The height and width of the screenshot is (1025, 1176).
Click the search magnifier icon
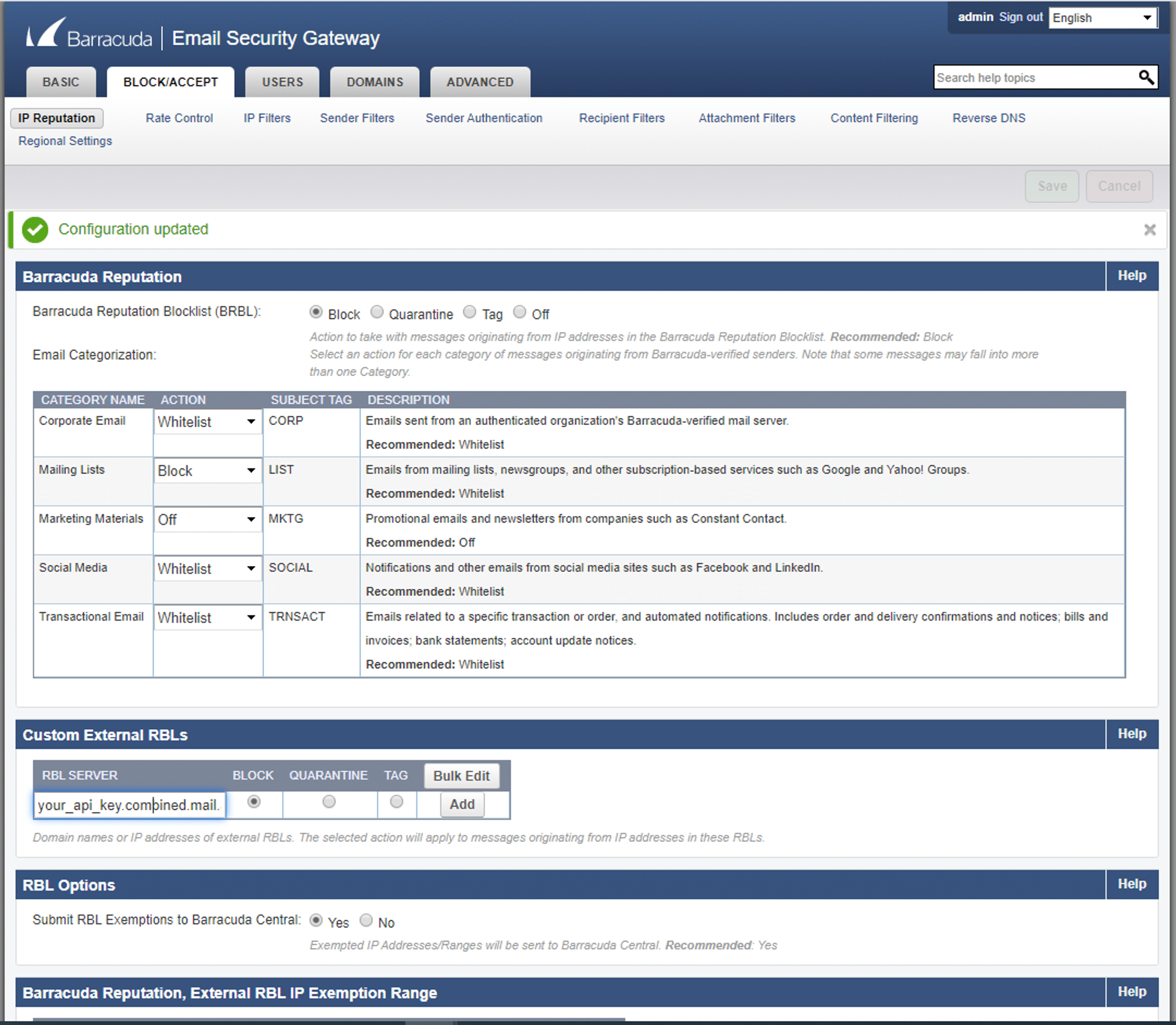tap(1146, 77)
